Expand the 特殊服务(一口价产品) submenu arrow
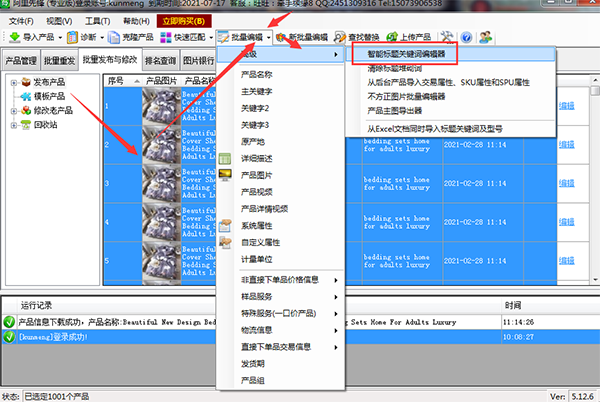 point(336,314)
